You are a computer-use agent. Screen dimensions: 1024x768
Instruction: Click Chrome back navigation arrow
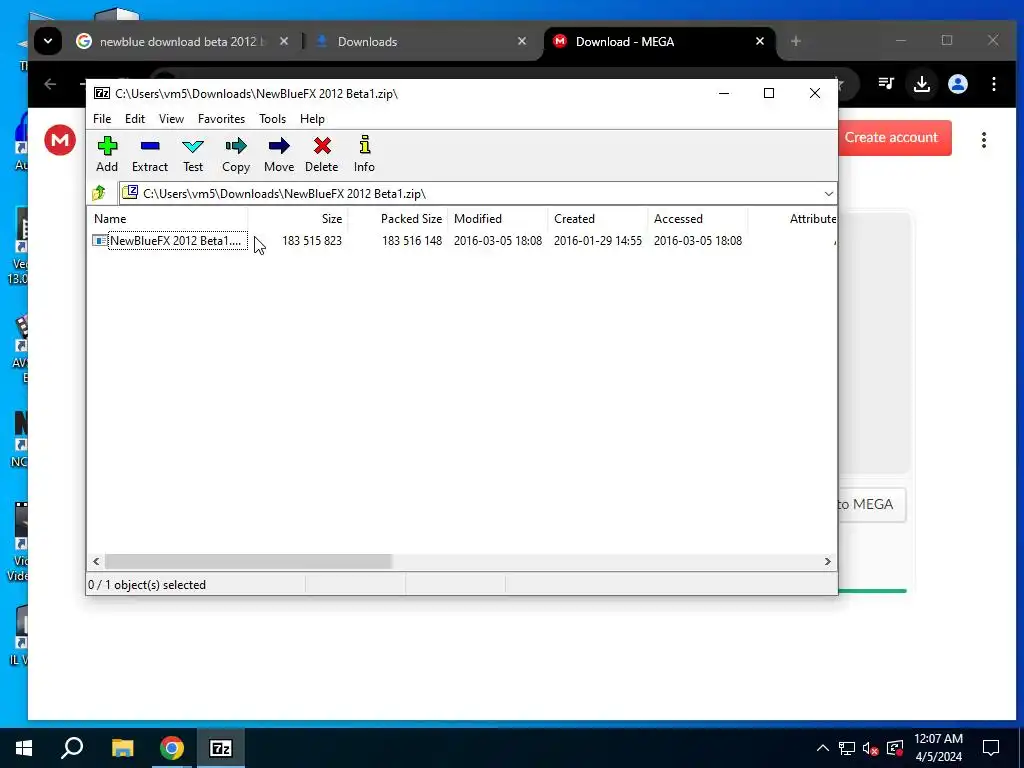(x=50, y=84)
